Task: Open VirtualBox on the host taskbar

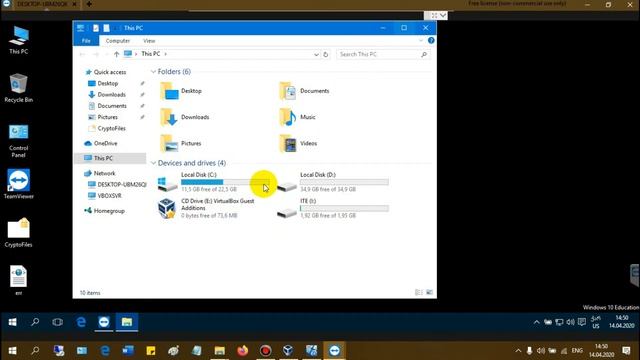Action: coord(288,351)
